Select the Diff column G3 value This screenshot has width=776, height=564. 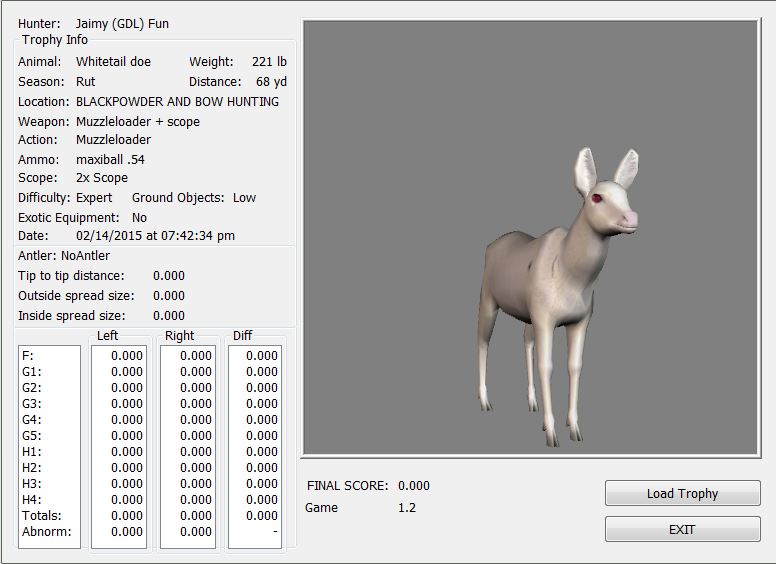coord(262,403)
